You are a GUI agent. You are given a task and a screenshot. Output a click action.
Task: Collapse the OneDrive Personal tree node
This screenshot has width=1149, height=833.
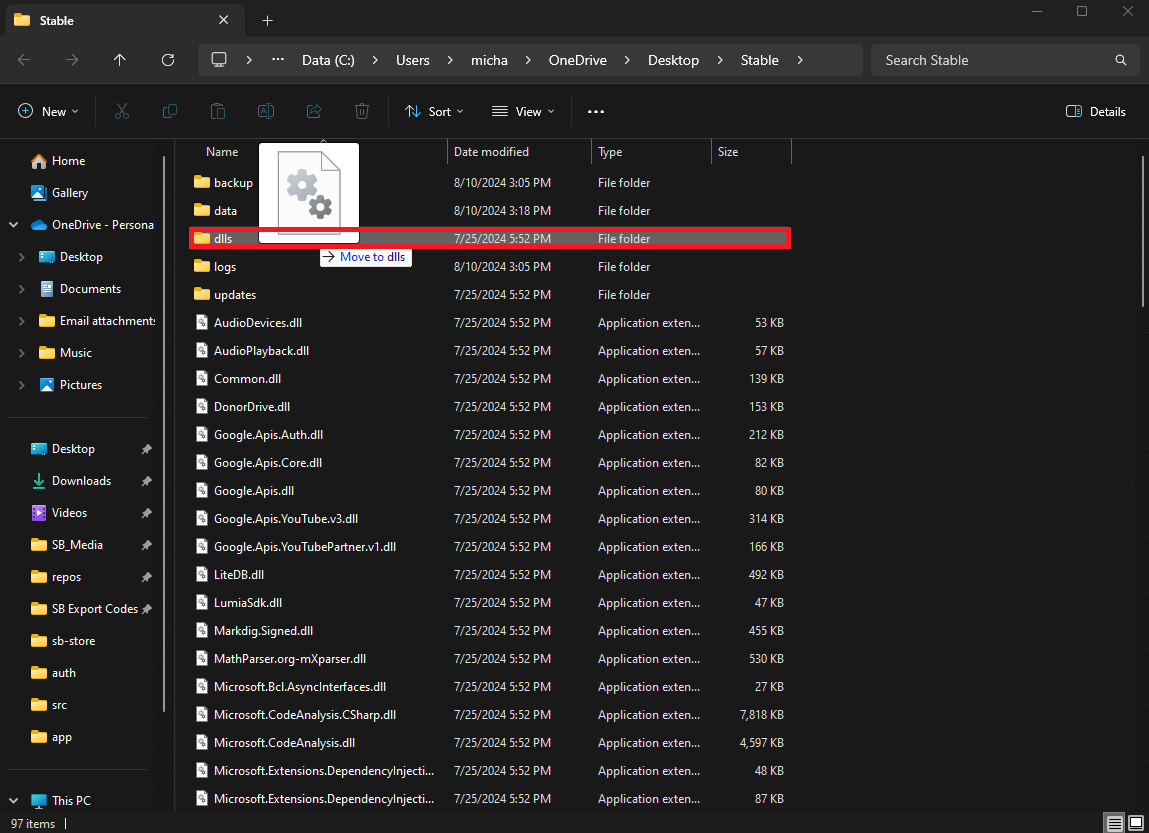click(x=14, y=225)
